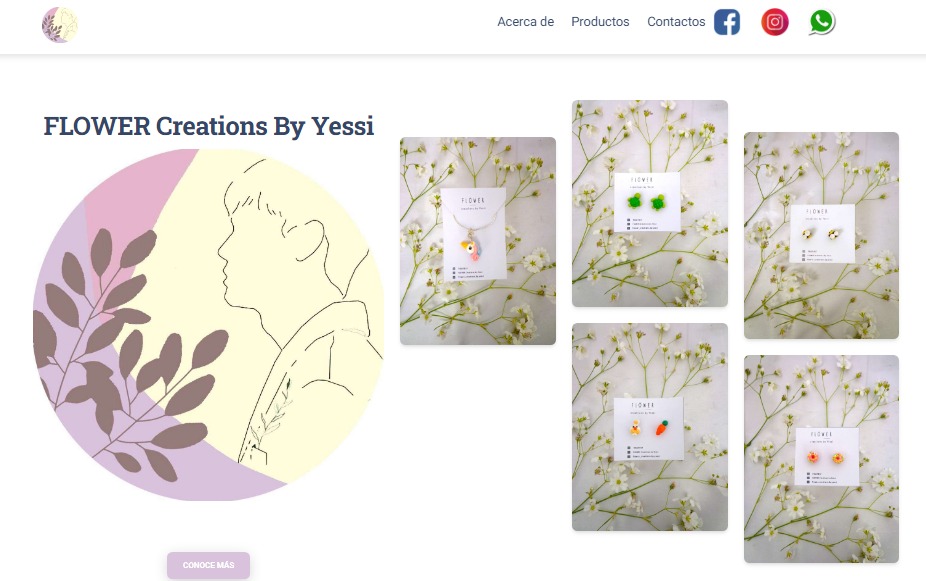The image size is (926, 581).
Task: Click the large circular profile illustration
Action: tap(208, 325)
